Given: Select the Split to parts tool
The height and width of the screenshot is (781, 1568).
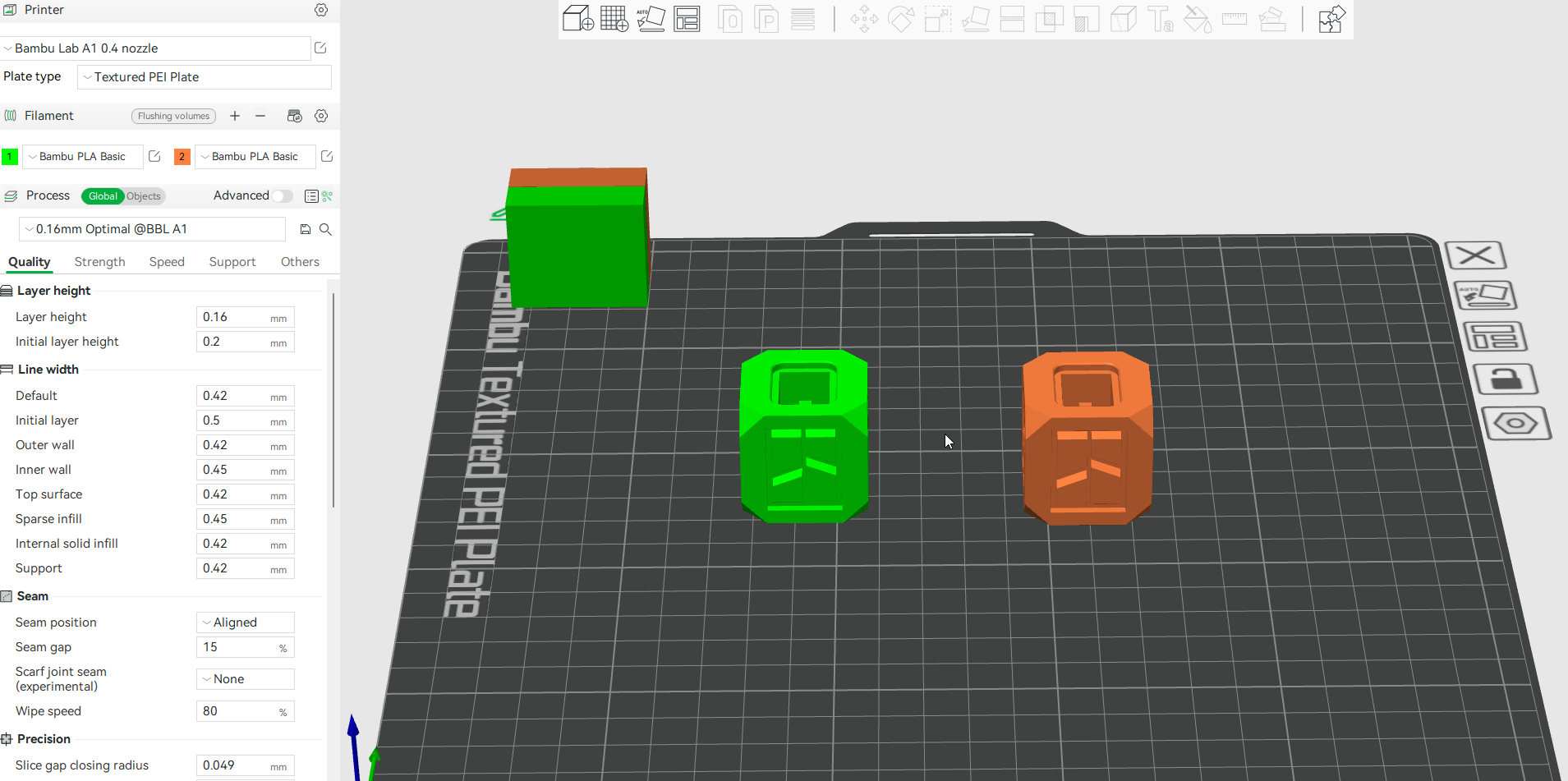Looking at the screenshot, I should (766, 18).
